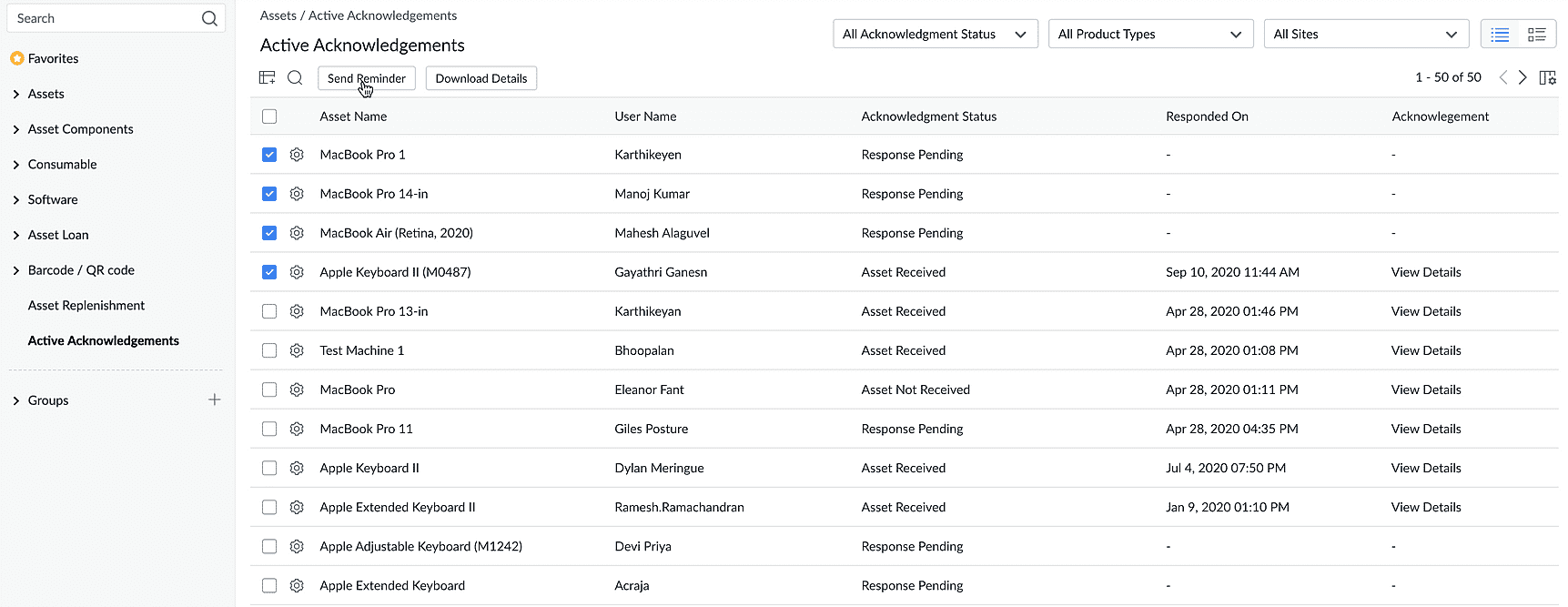The height and width of the screenshot is (607, 1568).
Task: Select the MacBook Pro 13-in row checkbox
Action: pos(269,311)
